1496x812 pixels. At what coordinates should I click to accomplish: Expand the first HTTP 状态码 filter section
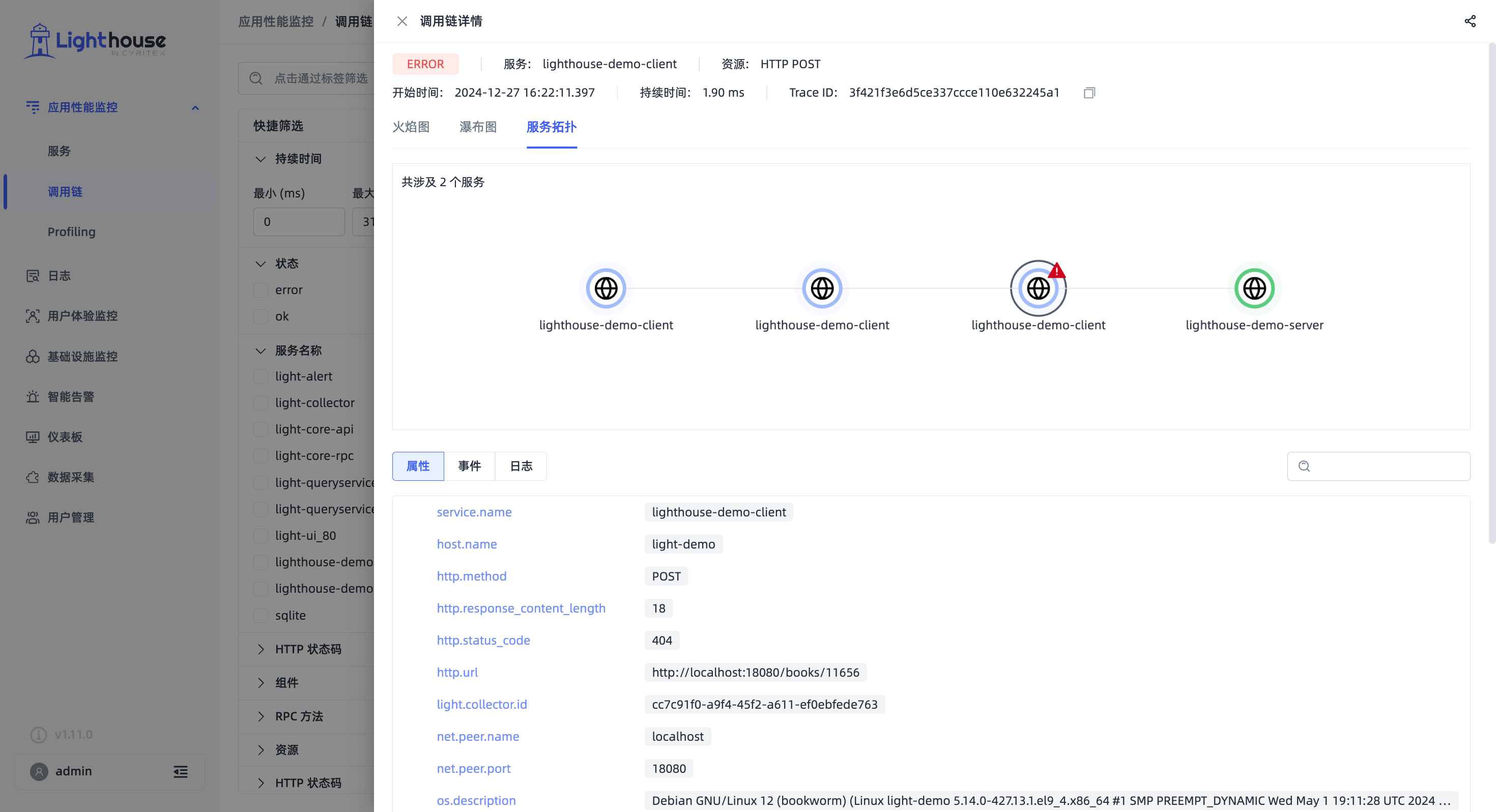point(261,649)
